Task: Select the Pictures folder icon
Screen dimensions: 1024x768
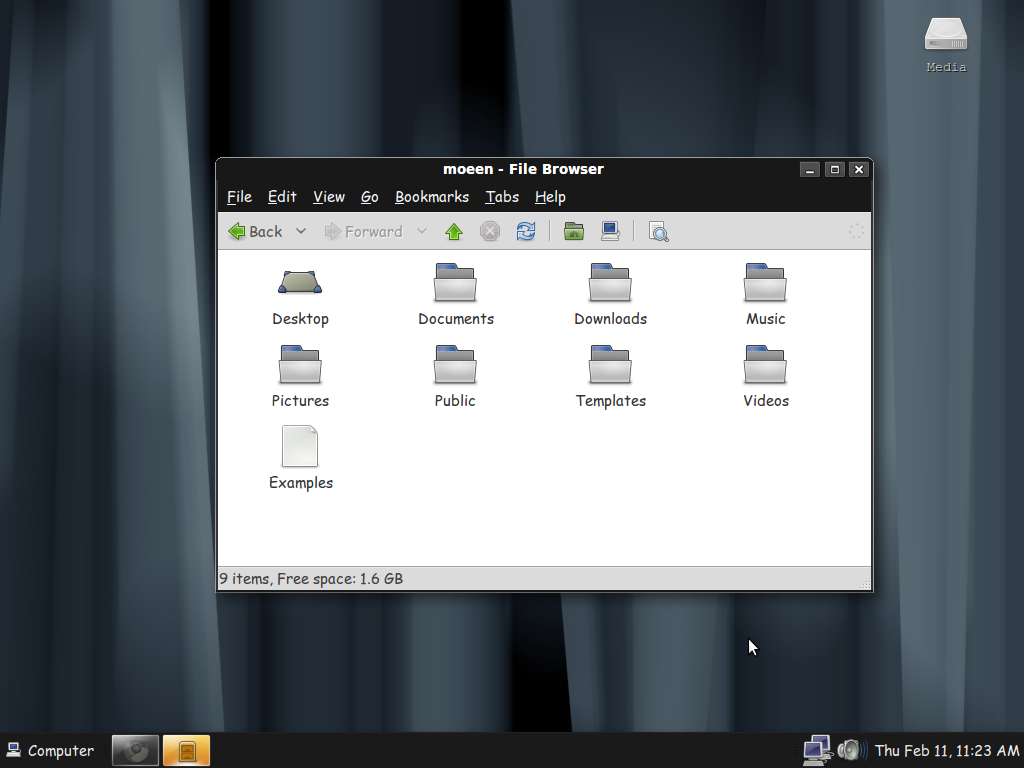Action: 300,364
